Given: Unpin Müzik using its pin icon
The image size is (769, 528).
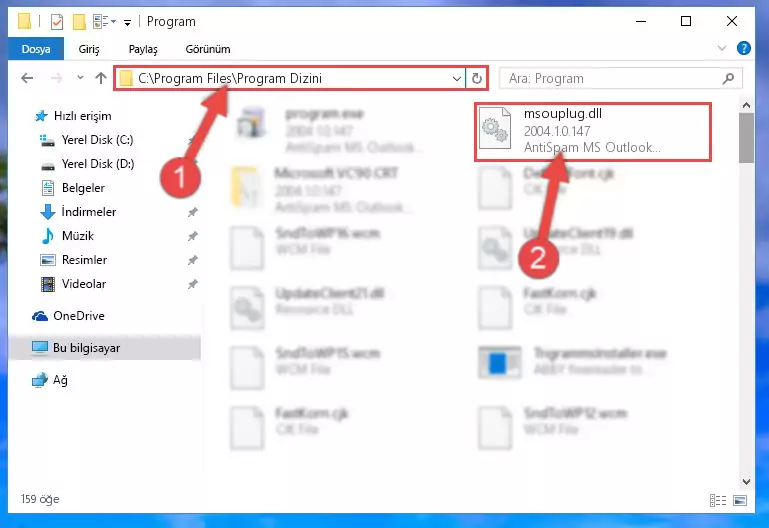Looking at the screenshot, I should [193, 236].
